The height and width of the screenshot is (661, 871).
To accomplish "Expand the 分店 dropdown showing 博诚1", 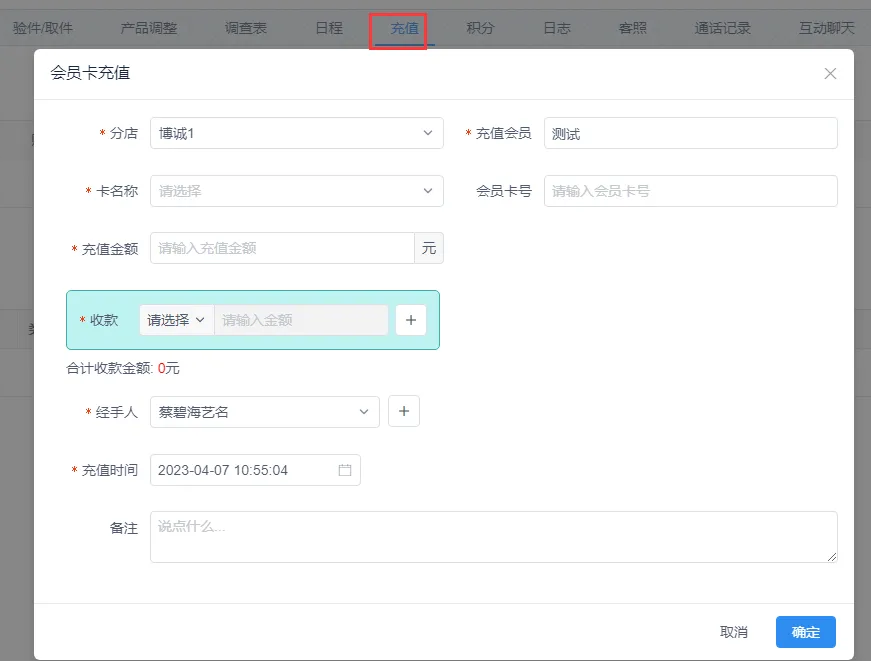I will pos(296,133).
